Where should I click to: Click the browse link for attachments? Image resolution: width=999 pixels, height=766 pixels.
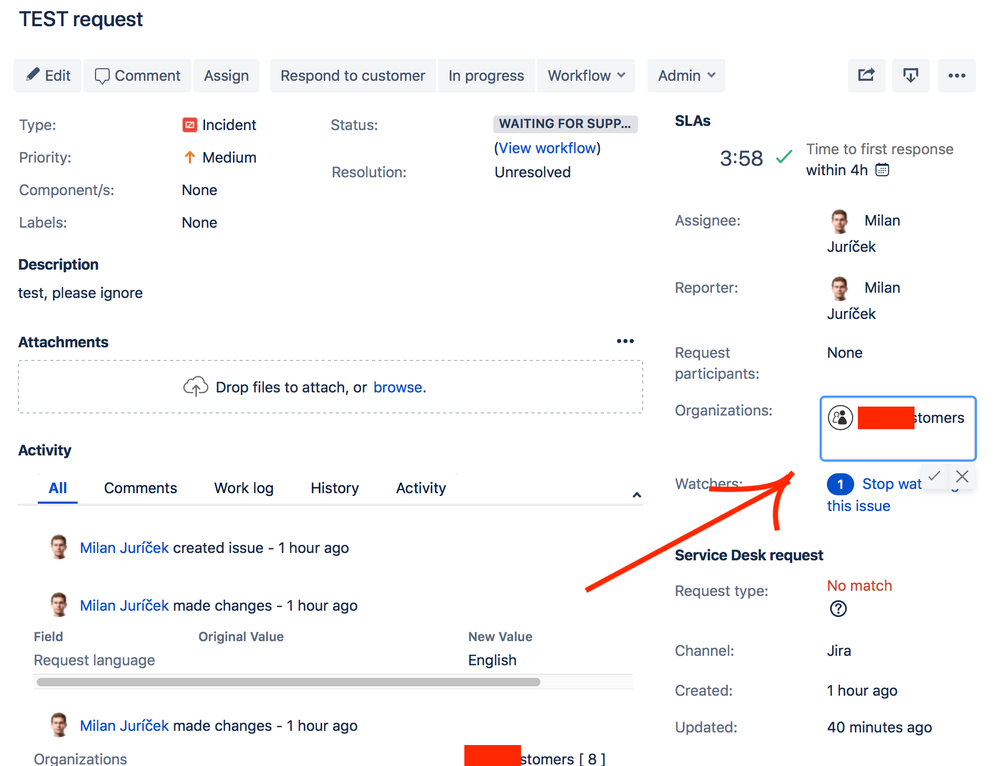pos(399,387)
